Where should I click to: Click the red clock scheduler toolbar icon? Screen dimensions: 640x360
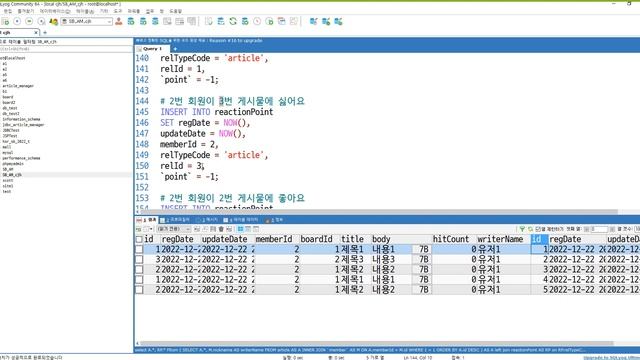click(257, 21)
